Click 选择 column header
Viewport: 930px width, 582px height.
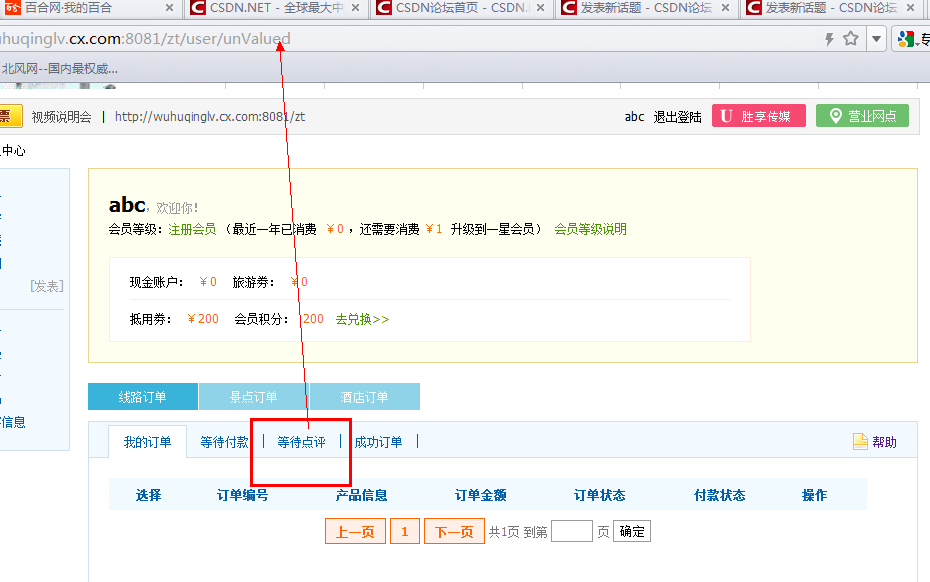(148, 495)
